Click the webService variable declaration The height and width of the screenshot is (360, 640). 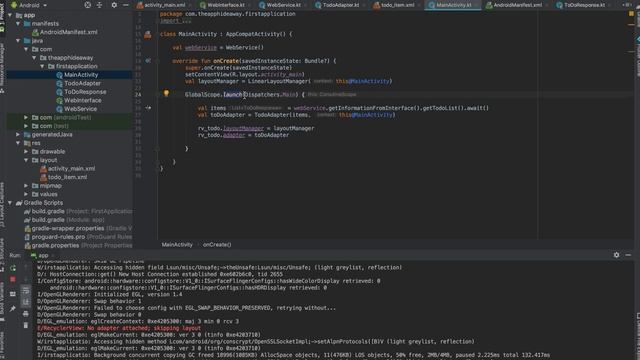tap(200, 48)
